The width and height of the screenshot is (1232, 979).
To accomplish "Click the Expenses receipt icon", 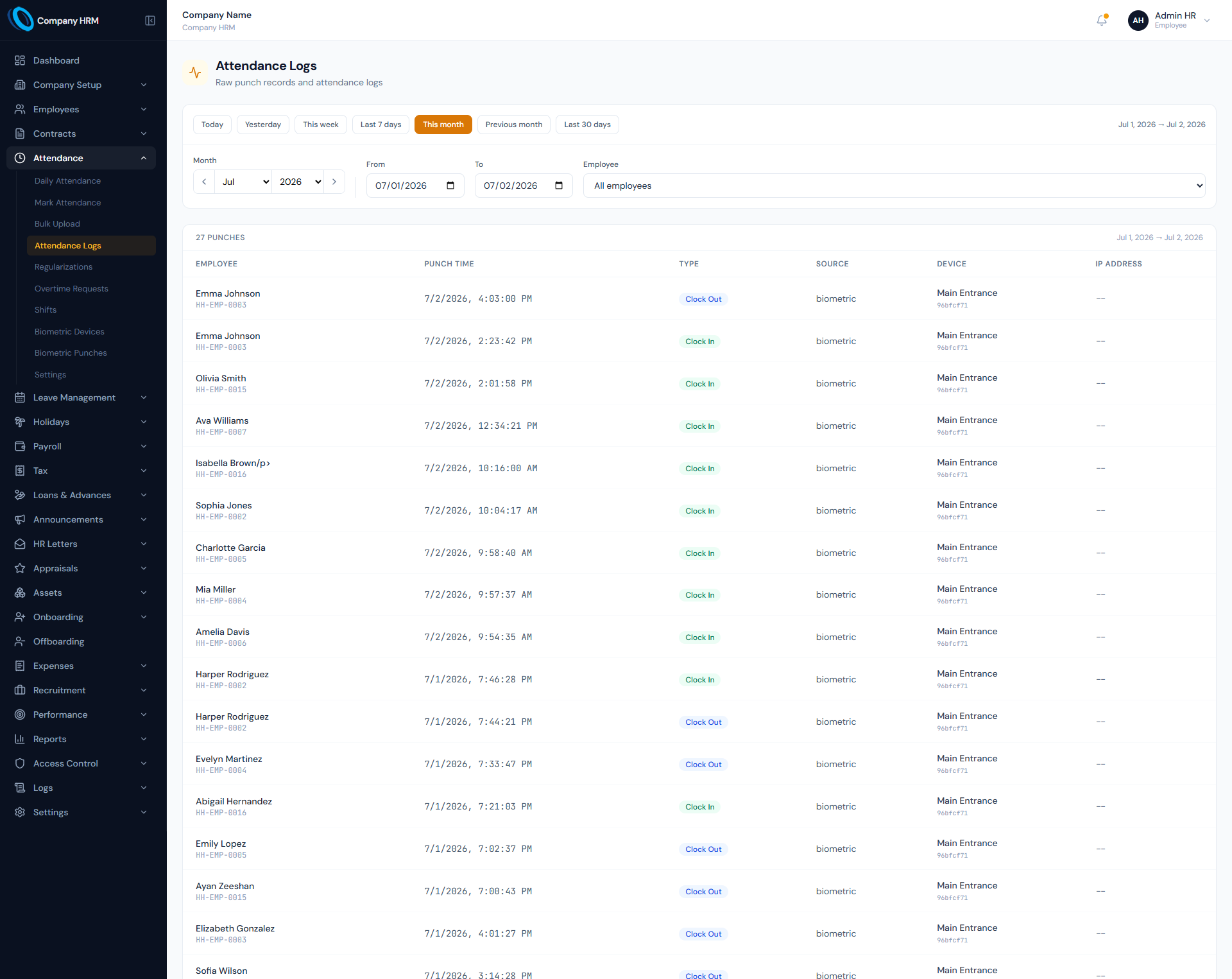I will [x=20, y=666].
